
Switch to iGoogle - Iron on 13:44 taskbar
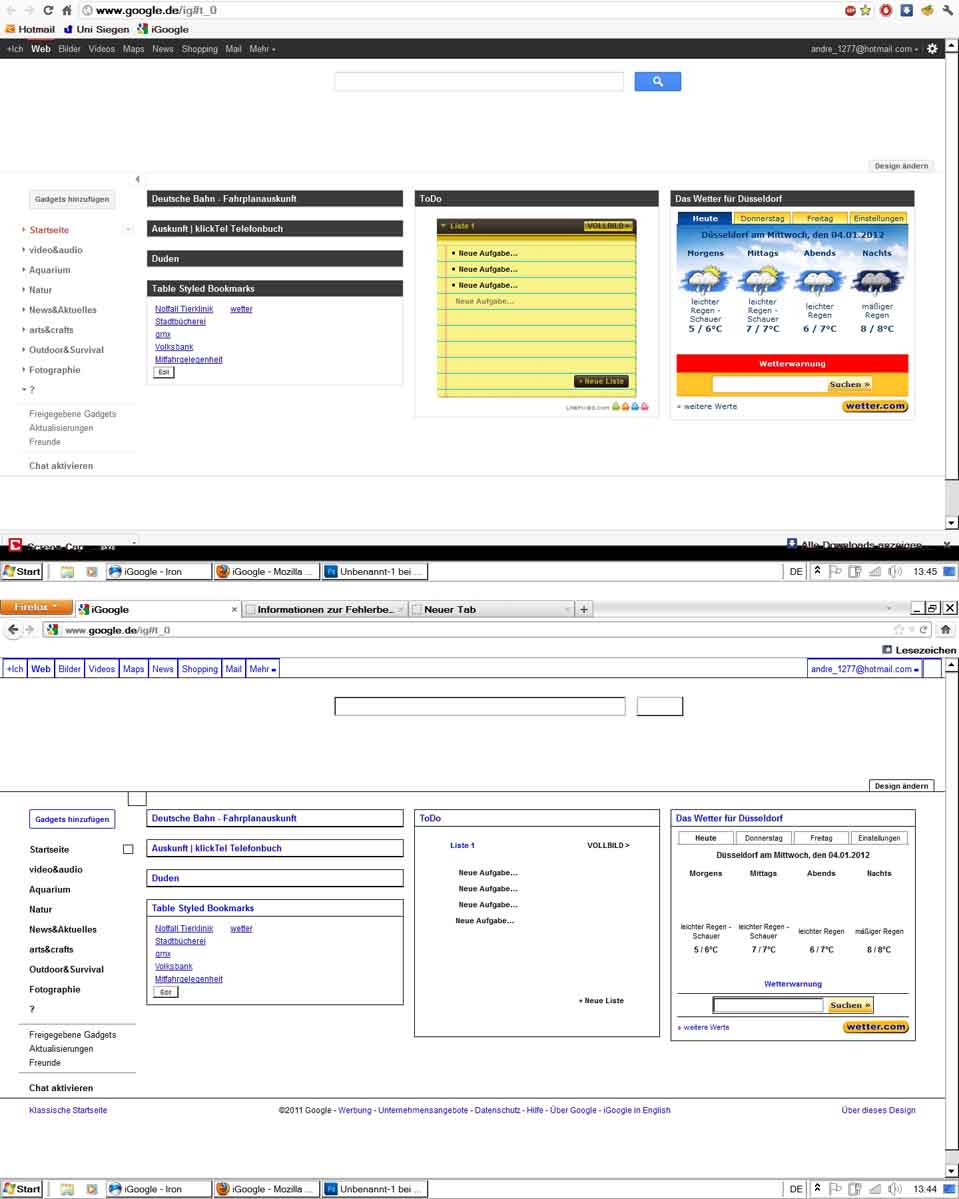(x=157, y=1189)
